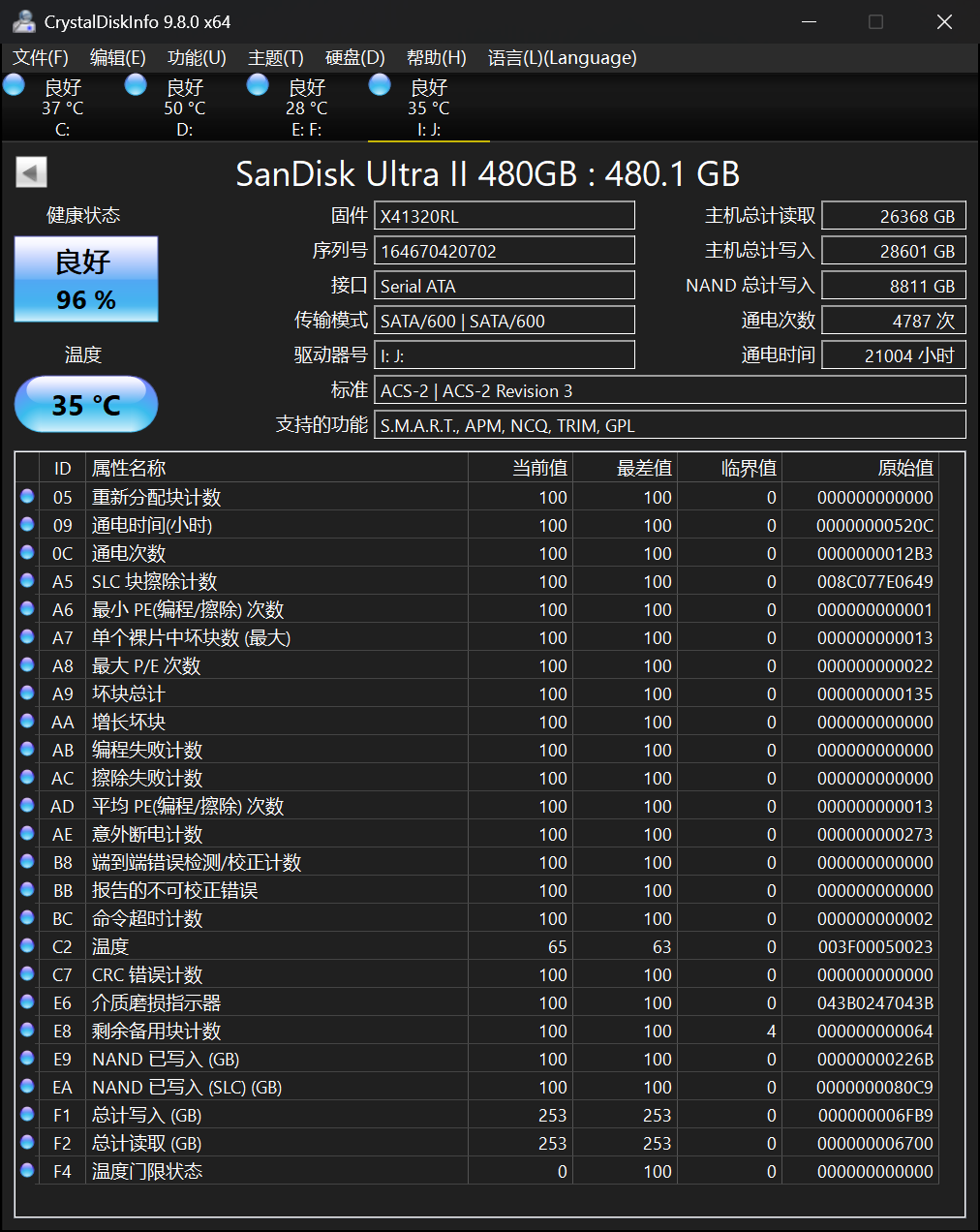The image size is (980, 1232).
Task: Click the blue status dot beside attribute 05
Action: pos(27,497)
